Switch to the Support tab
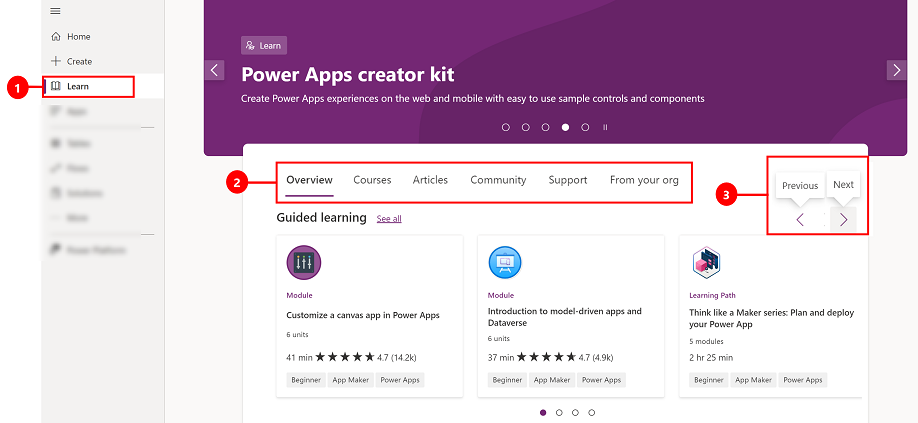Viewport: 918px width, 423px height. [568, 180]
